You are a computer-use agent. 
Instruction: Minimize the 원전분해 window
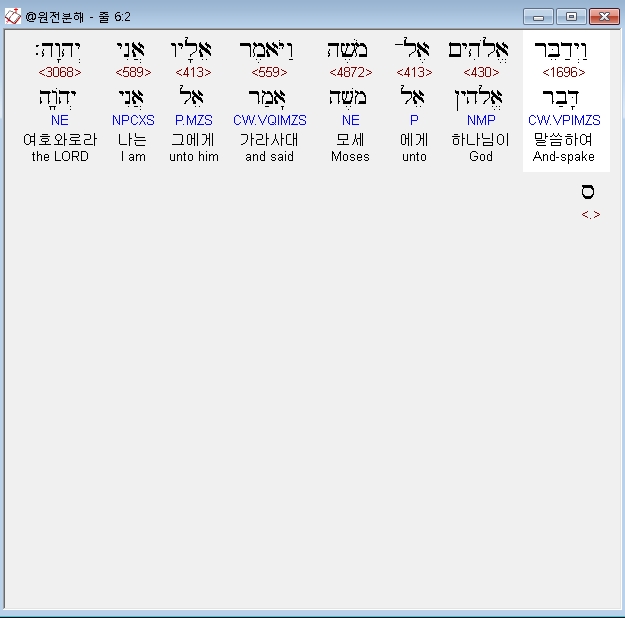tap(538, 17)
